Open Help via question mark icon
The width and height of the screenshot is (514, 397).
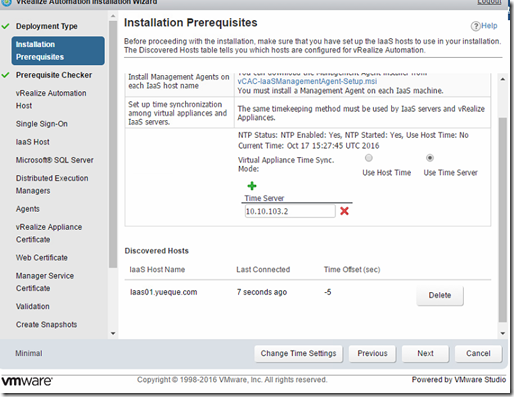coord(475,26)
